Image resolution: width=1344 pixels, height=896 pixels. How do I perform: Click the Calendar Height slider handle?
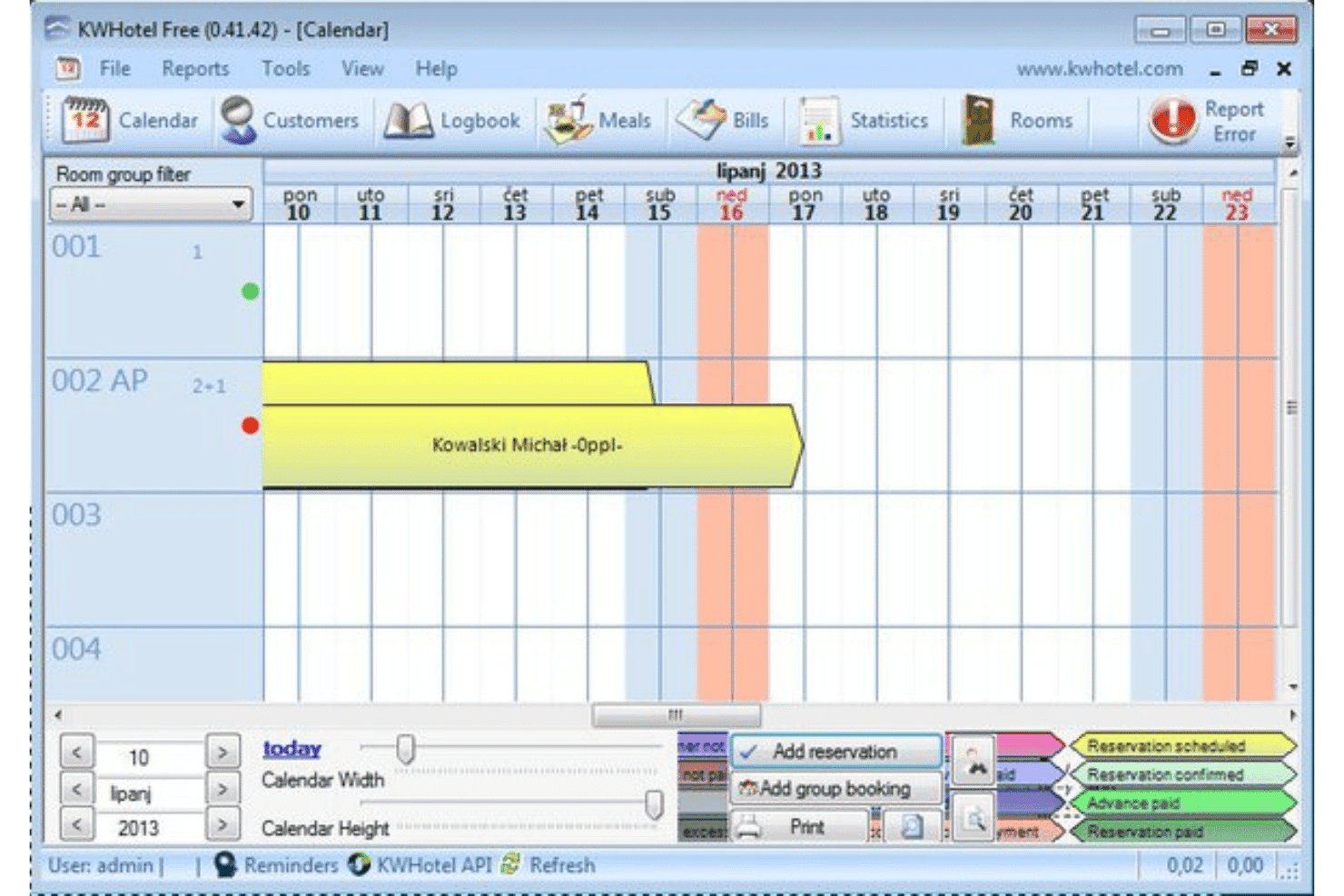tap(654, 803)
